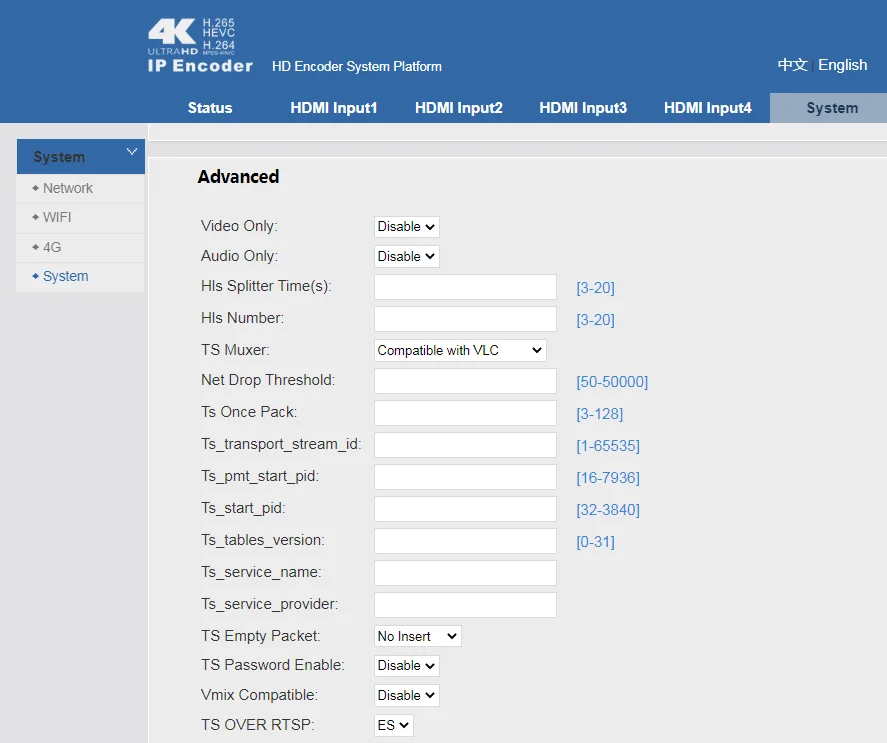Open the HDMI Input3 tab

tap(583, 107)
